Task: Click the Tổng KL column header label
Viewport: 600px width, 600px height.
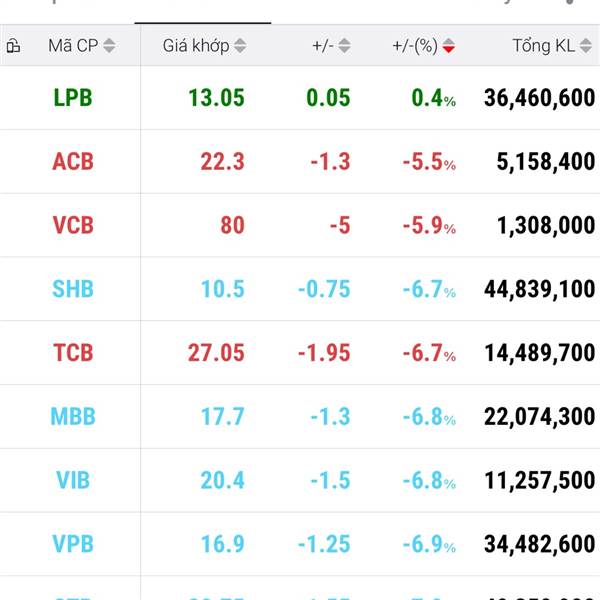Action: 543,46
